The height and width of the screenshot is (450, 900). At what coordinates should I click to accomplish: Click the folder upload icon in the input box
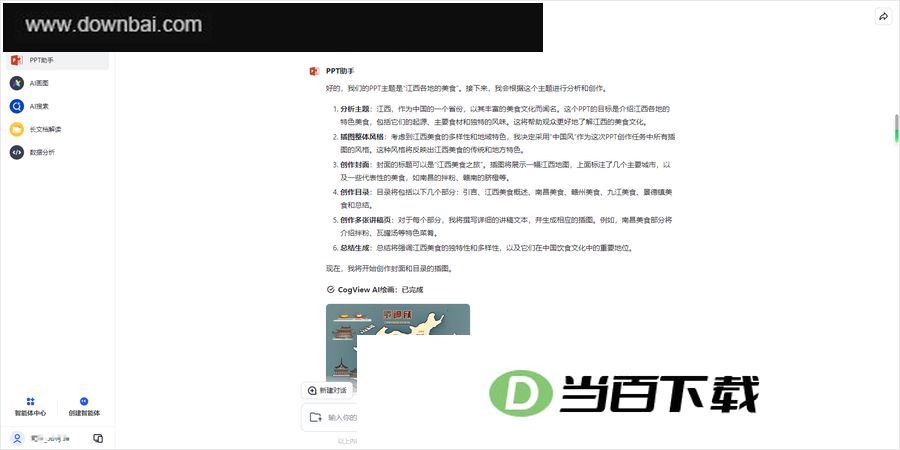[315, 417]
